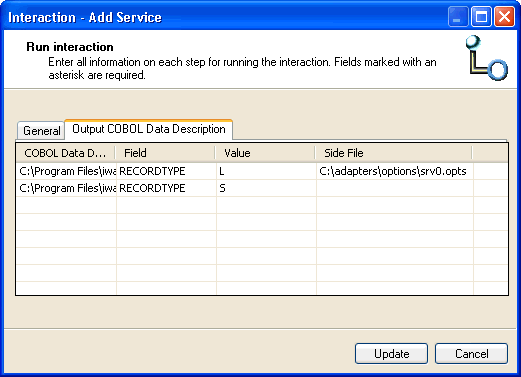
Task: Click the Side File column header
Action: point(394,153)
